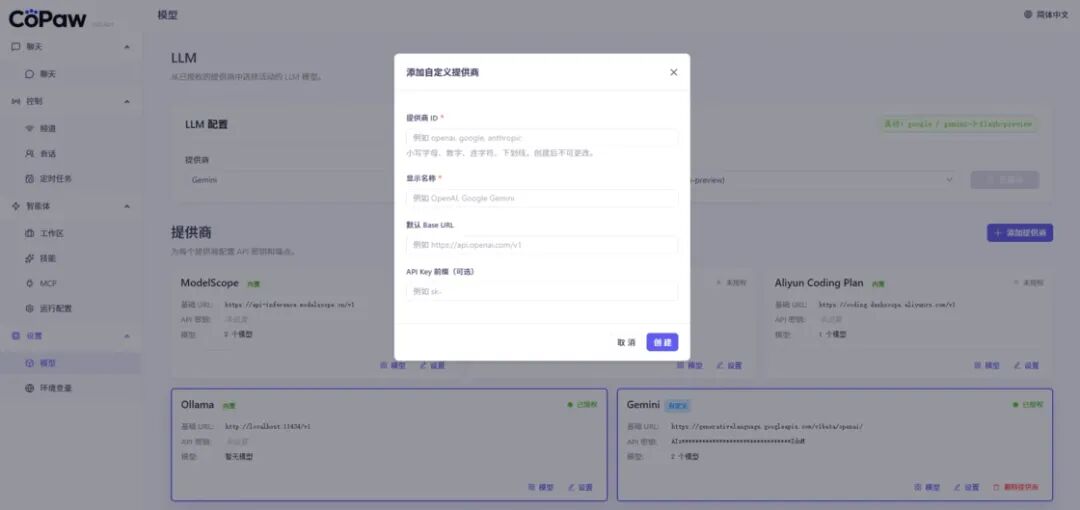Click the 已授权 status on Ollama card
This screenshot has height=510, width=1080.
pos(583,405)
